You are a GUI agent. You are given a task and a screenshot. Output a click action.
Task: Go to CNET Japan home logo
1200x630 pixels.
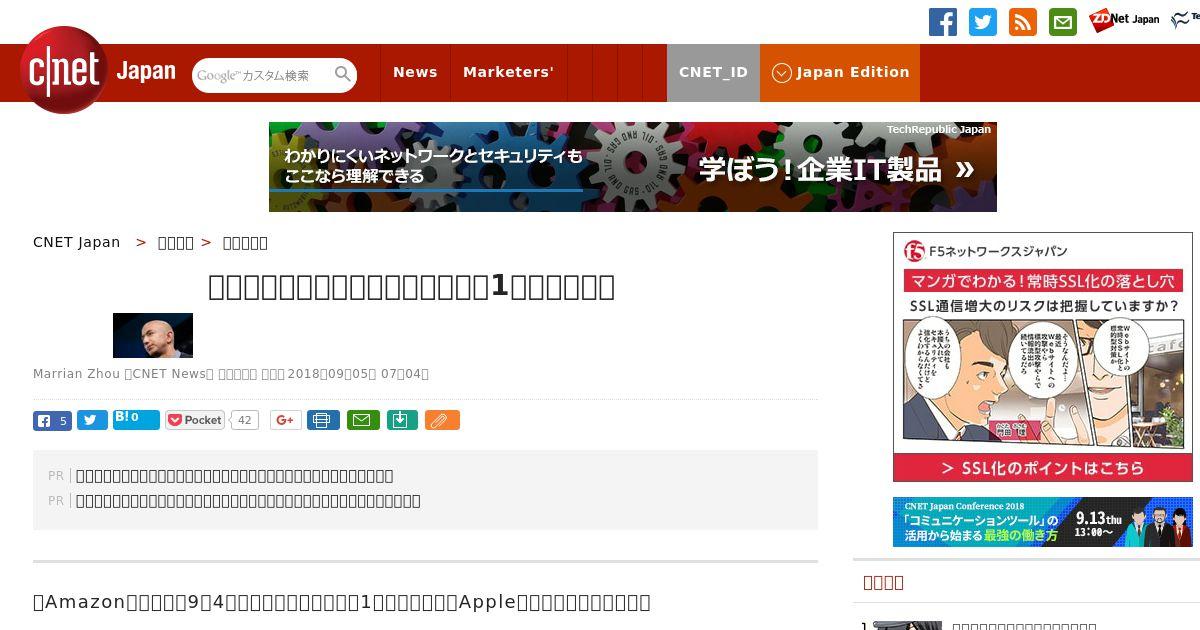coord(98,71)
